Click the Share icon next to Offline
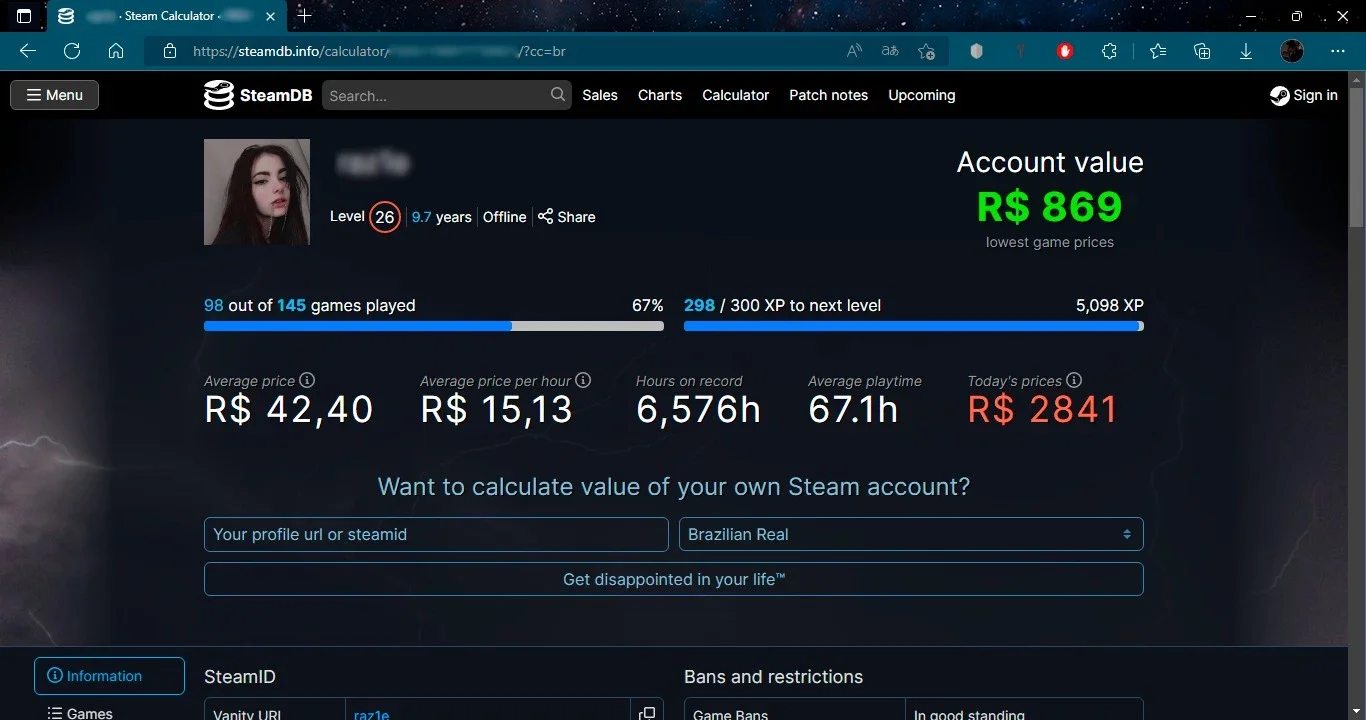The image size is (1366, 720). (545, 216)
